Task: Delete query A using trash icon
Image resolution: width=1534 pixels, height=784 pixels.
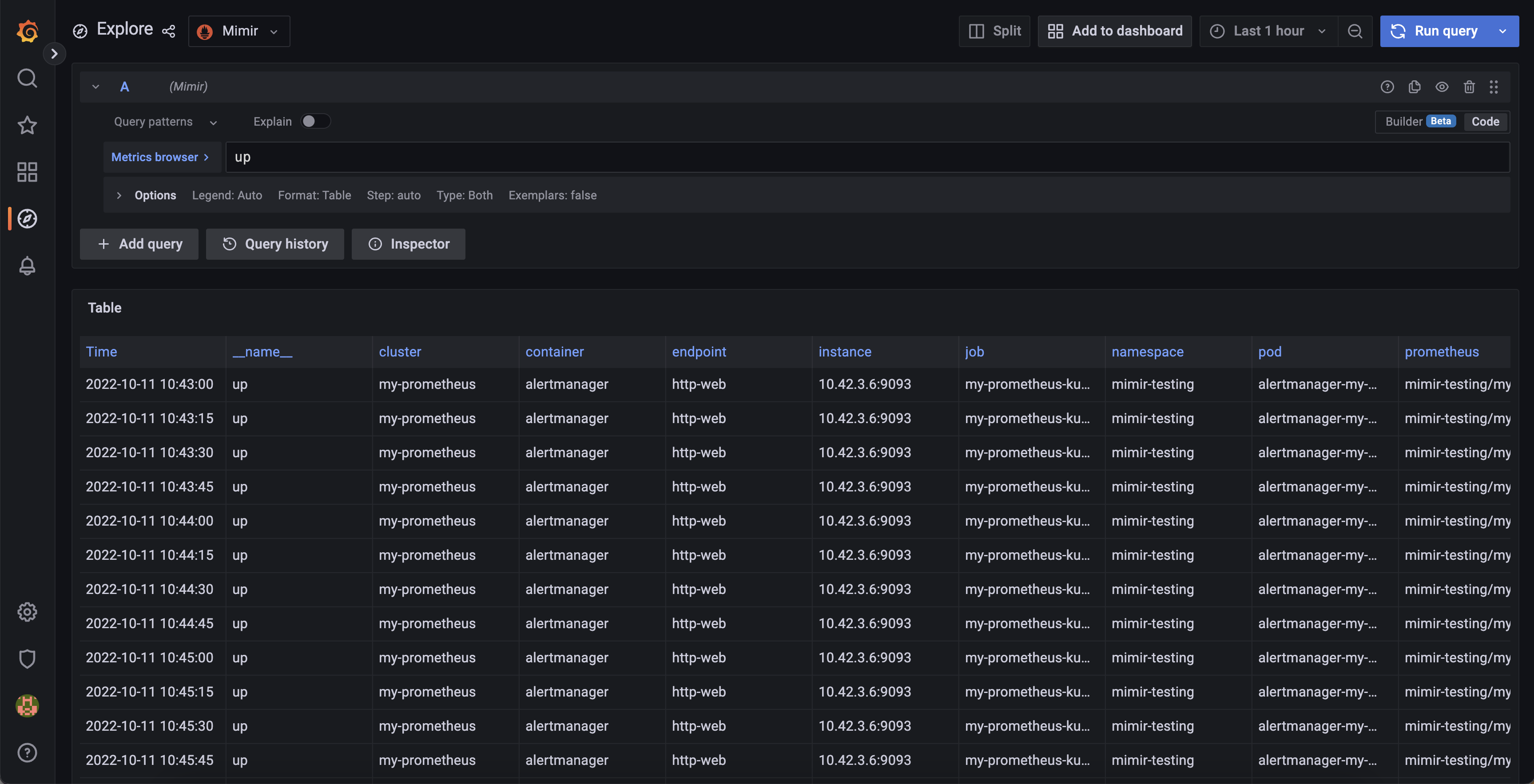Action: [x=1469, y=87]
